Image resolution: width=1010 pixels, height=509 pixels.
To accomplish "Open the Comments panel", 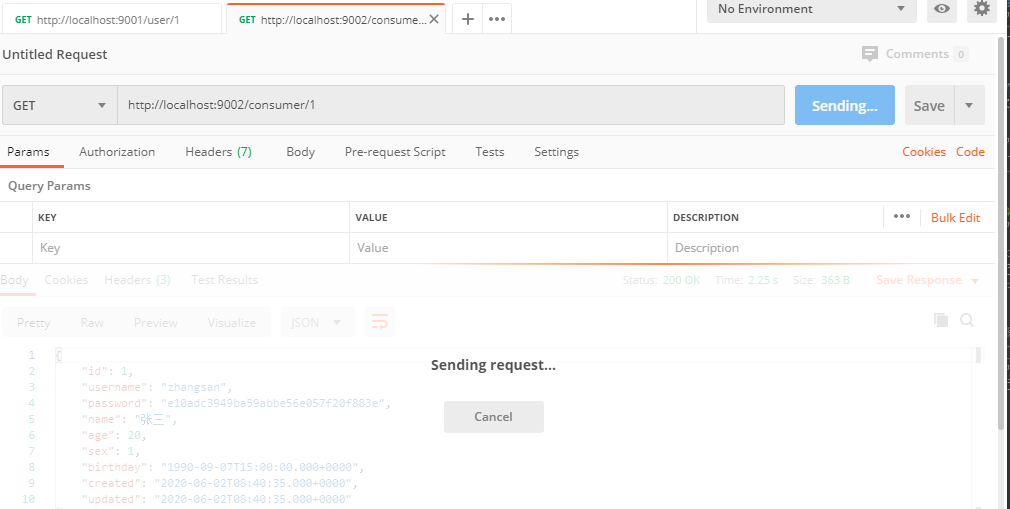I will click(914, 54).
